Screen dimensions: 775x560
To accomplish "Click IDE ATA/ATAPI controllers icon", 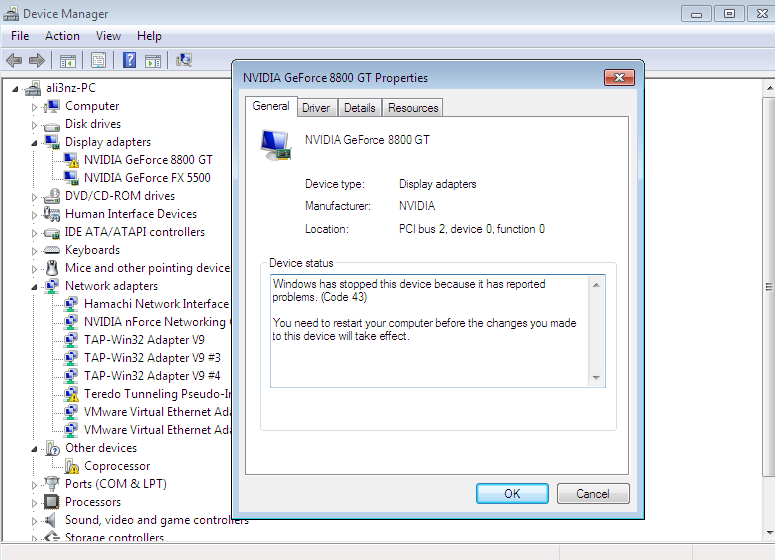I will [51, 232].
